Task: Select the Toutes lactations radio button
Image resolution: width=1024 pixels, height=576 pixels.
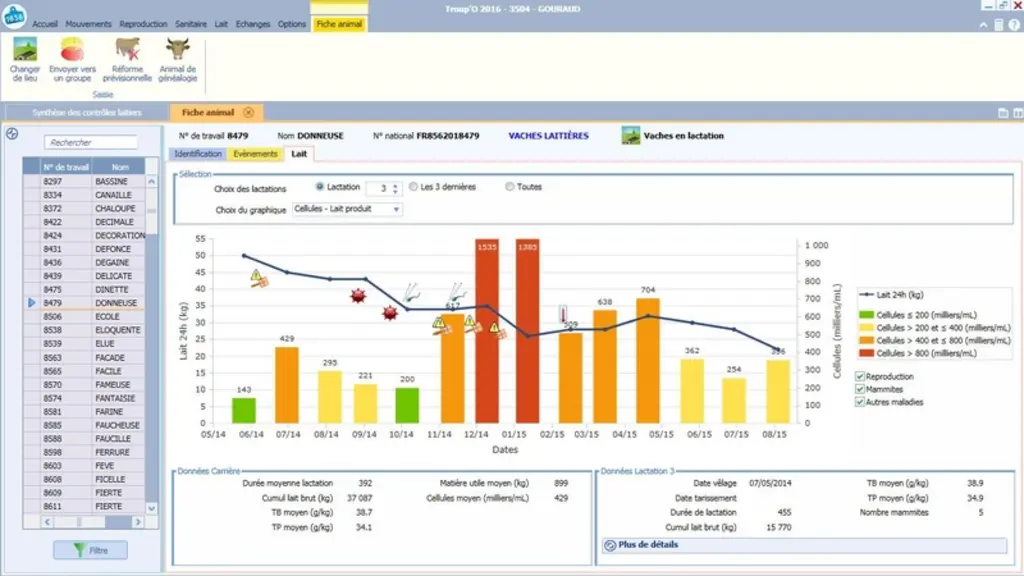Action: [509, 187]
